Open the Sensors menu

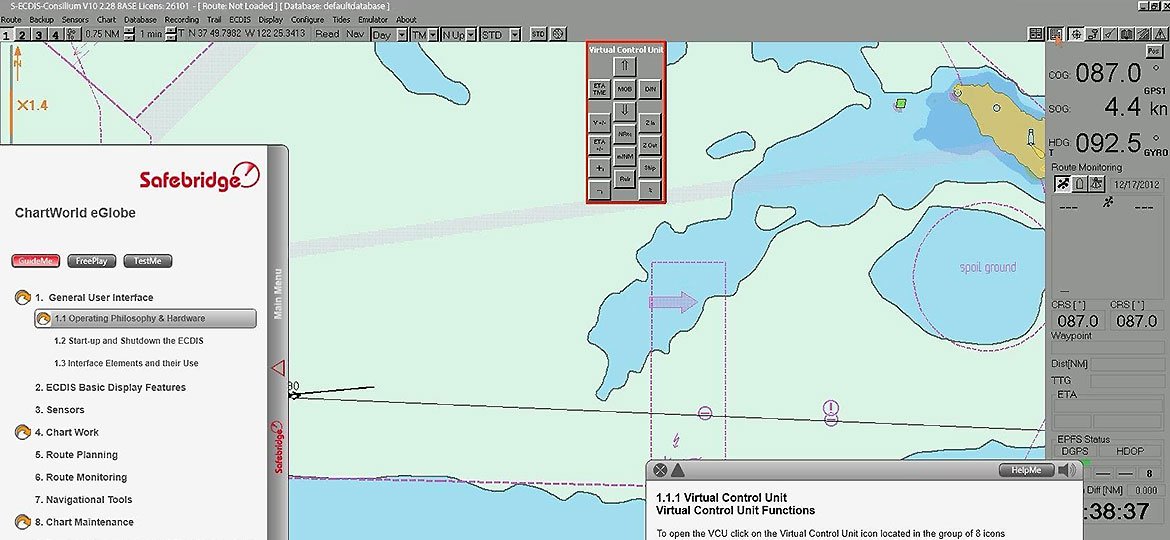click(75, 19)
